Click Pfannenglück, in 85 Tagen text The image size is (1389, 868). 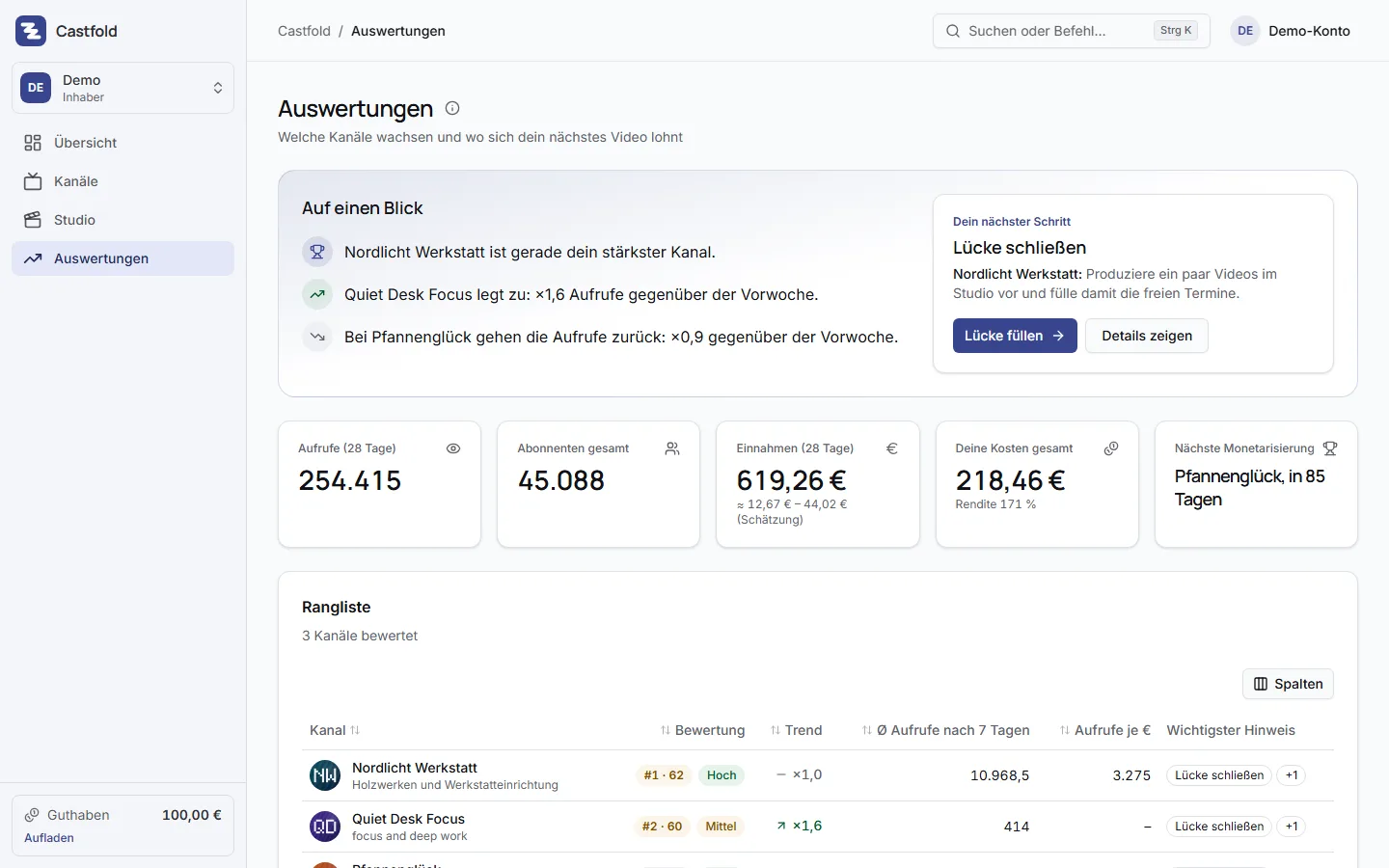pyautogui.click(x=1250, y=488)
